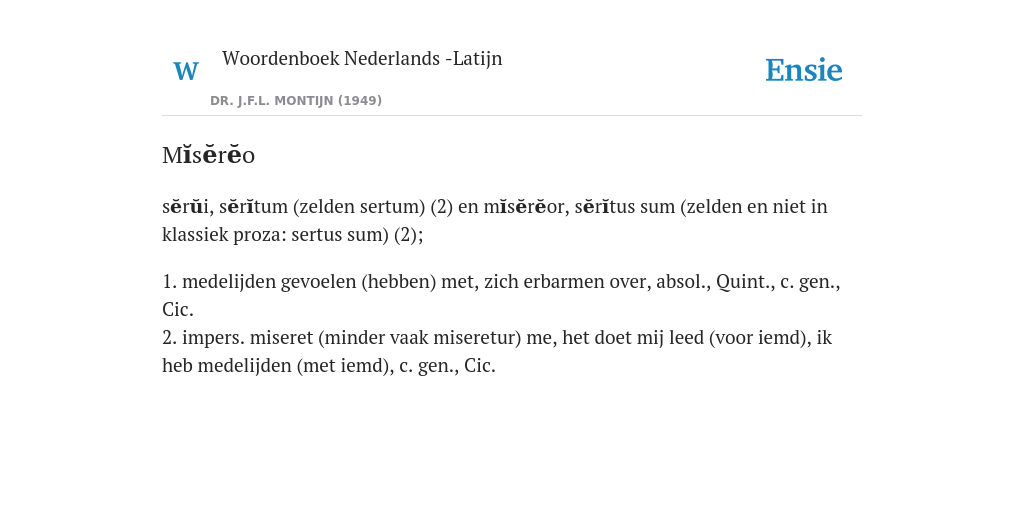
Task: Click the author DR. J.F.L. MONTIJN (1949)
Action: click(x=296, y=101)
